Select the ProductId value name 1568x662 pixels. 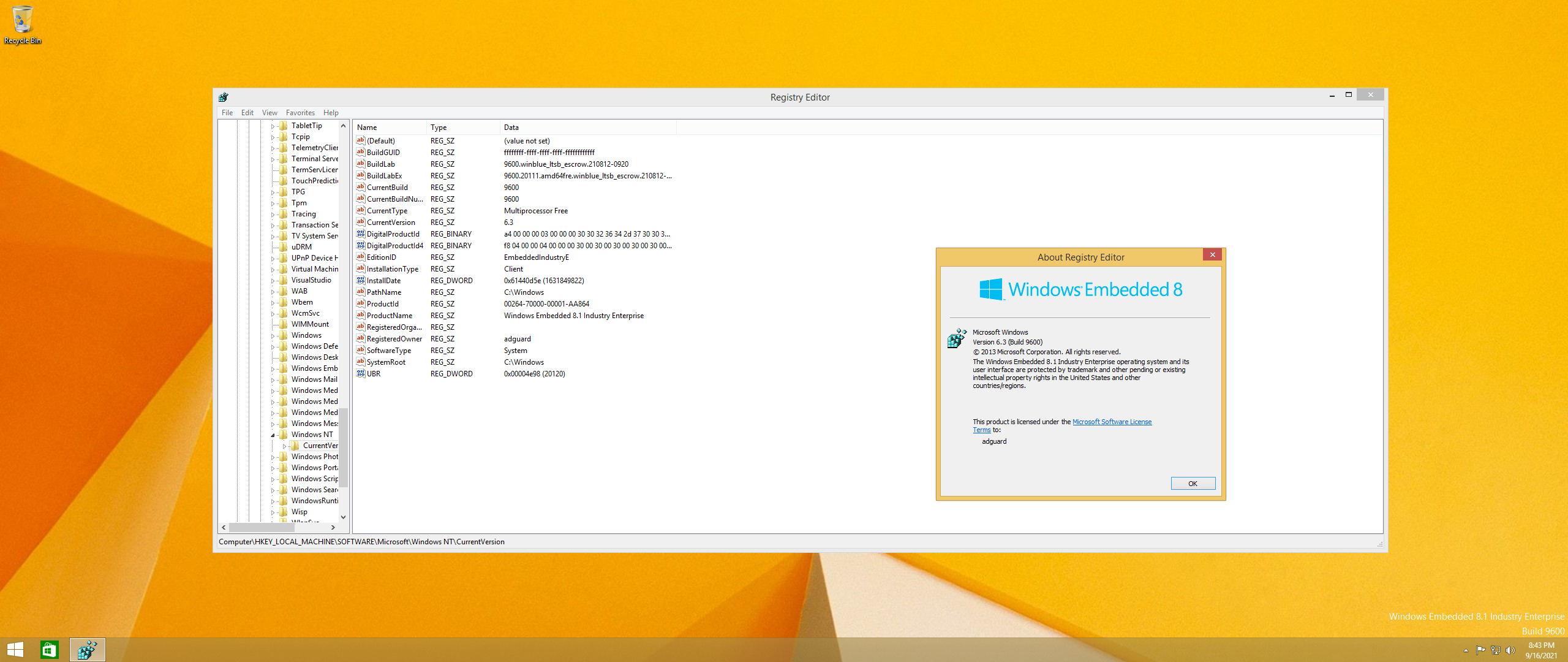tap(383, 304)
